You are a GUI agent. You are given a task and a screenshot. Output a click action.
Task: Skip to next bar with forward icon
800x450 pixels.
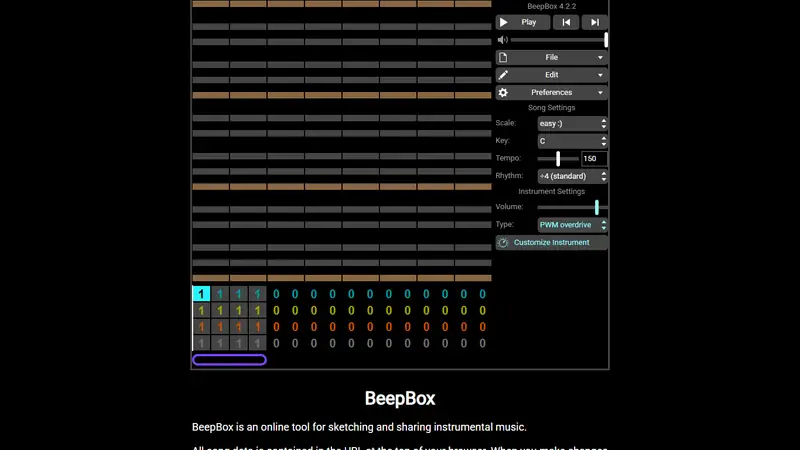point(594,22)
